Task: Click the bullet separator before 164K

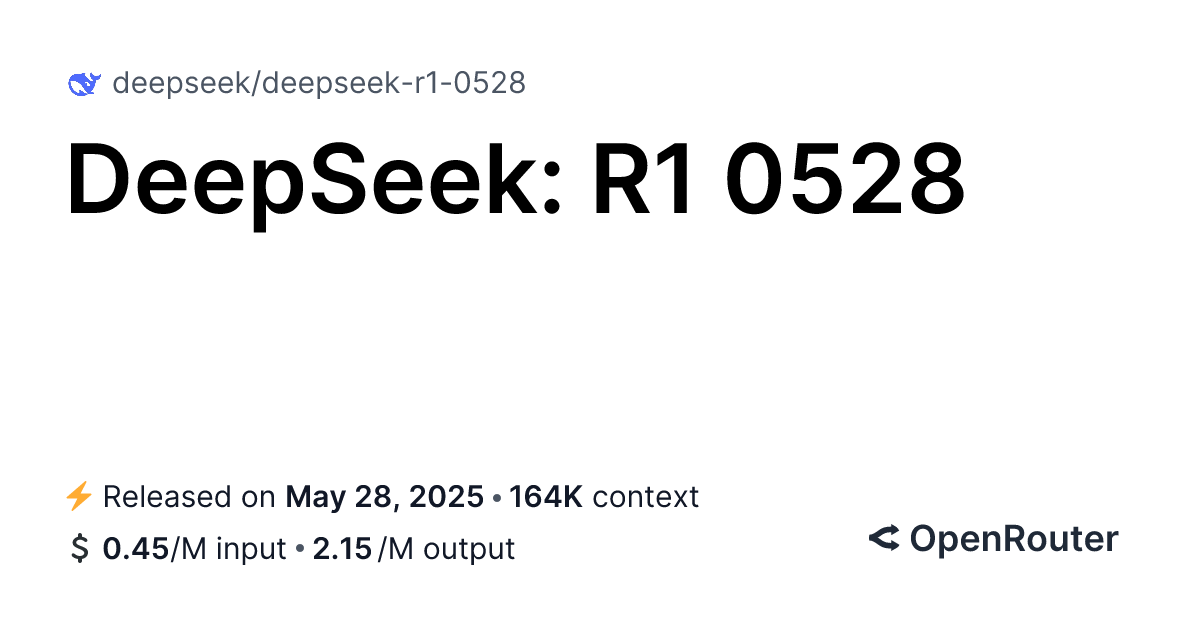Action: click(x=497, y=497)
